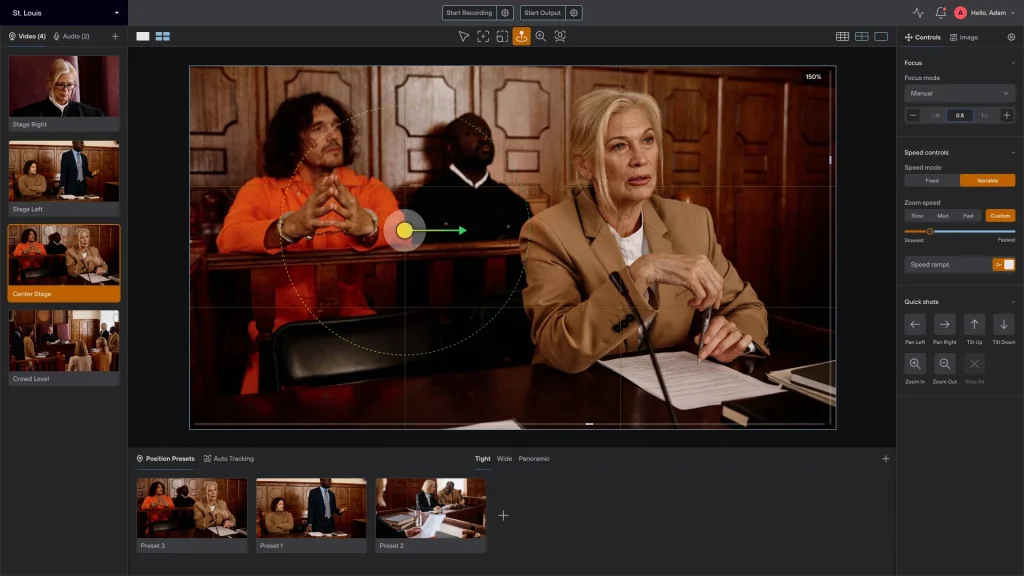1024x576 pixels.
Task: Select the magnifier zoom tool
Action: point(541,37)
